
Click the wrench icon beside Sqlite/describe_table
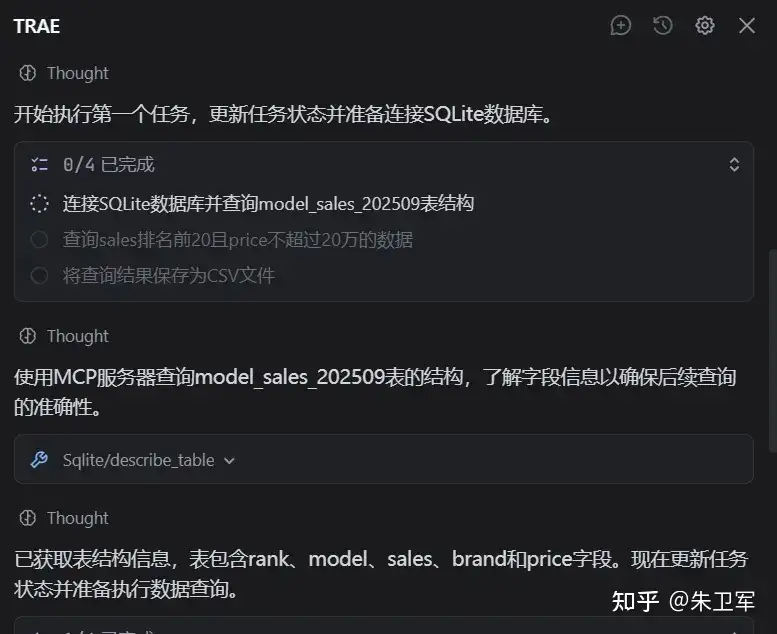[x=39, y=460]
